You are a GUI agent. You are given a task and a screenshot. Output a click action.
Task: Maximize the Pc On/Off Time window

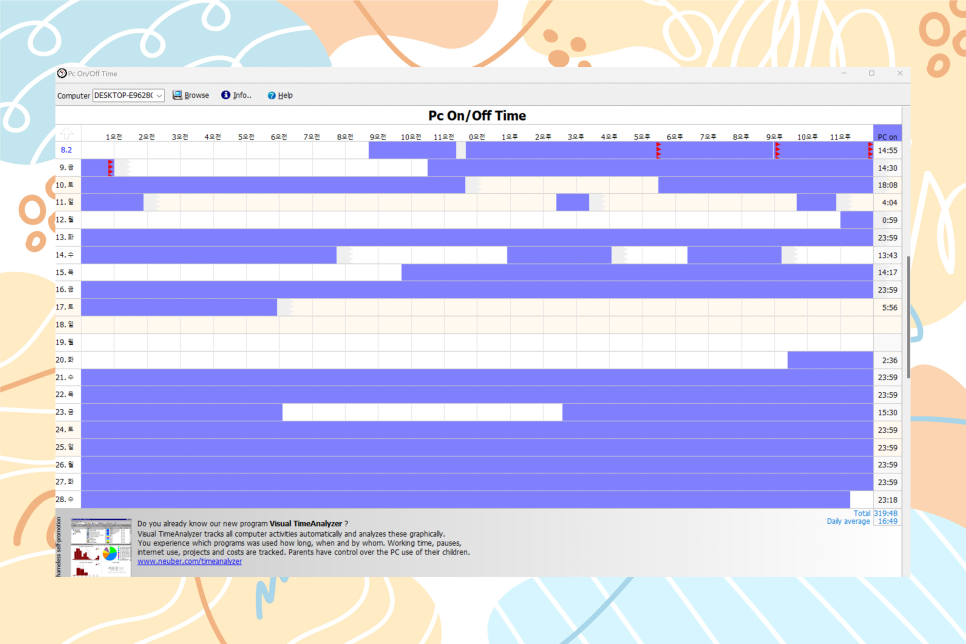(x=872, y=73)
